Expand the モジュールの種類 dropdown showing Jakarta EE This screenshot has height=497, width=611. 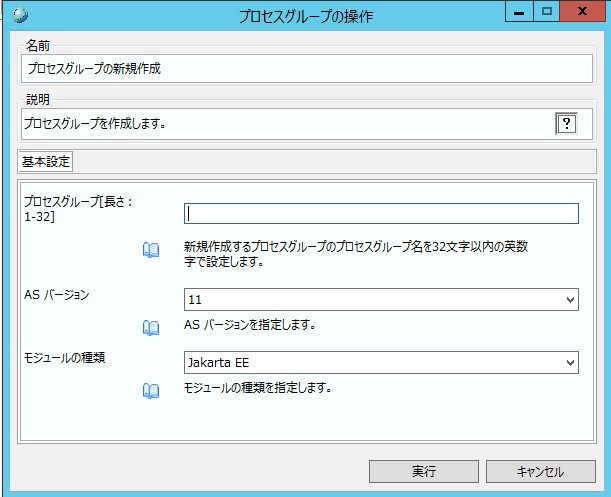(x=381, y=362)
